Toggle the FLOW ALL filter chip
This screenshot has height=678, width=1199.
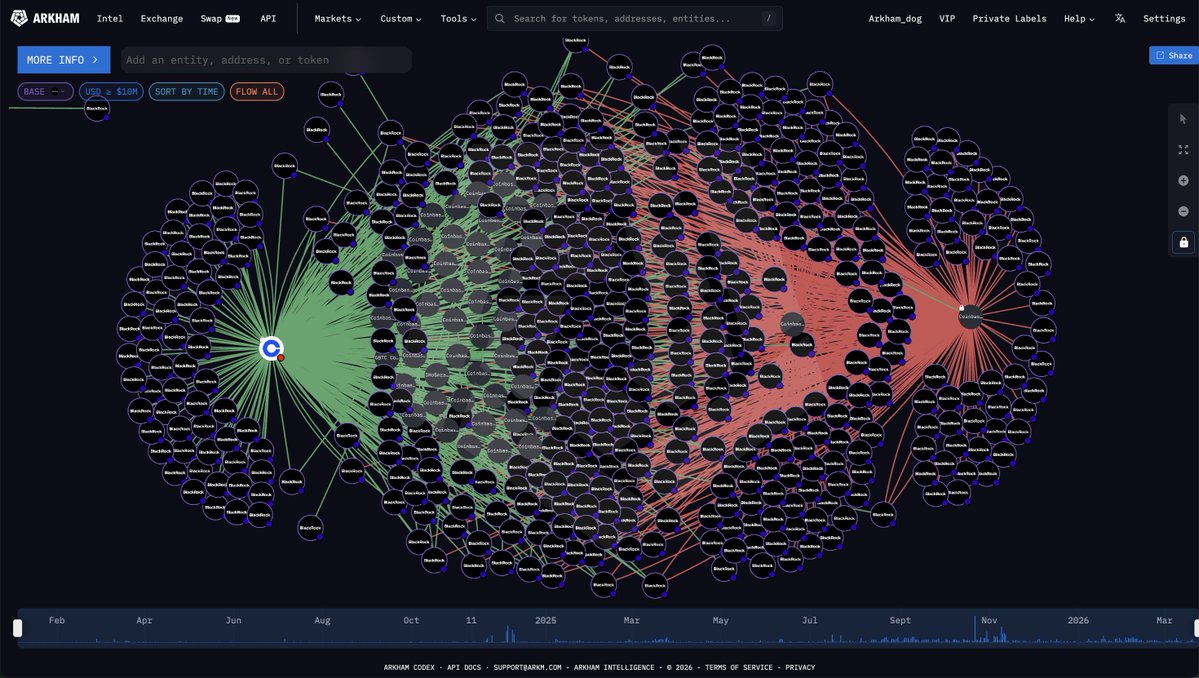click(257, 92)
